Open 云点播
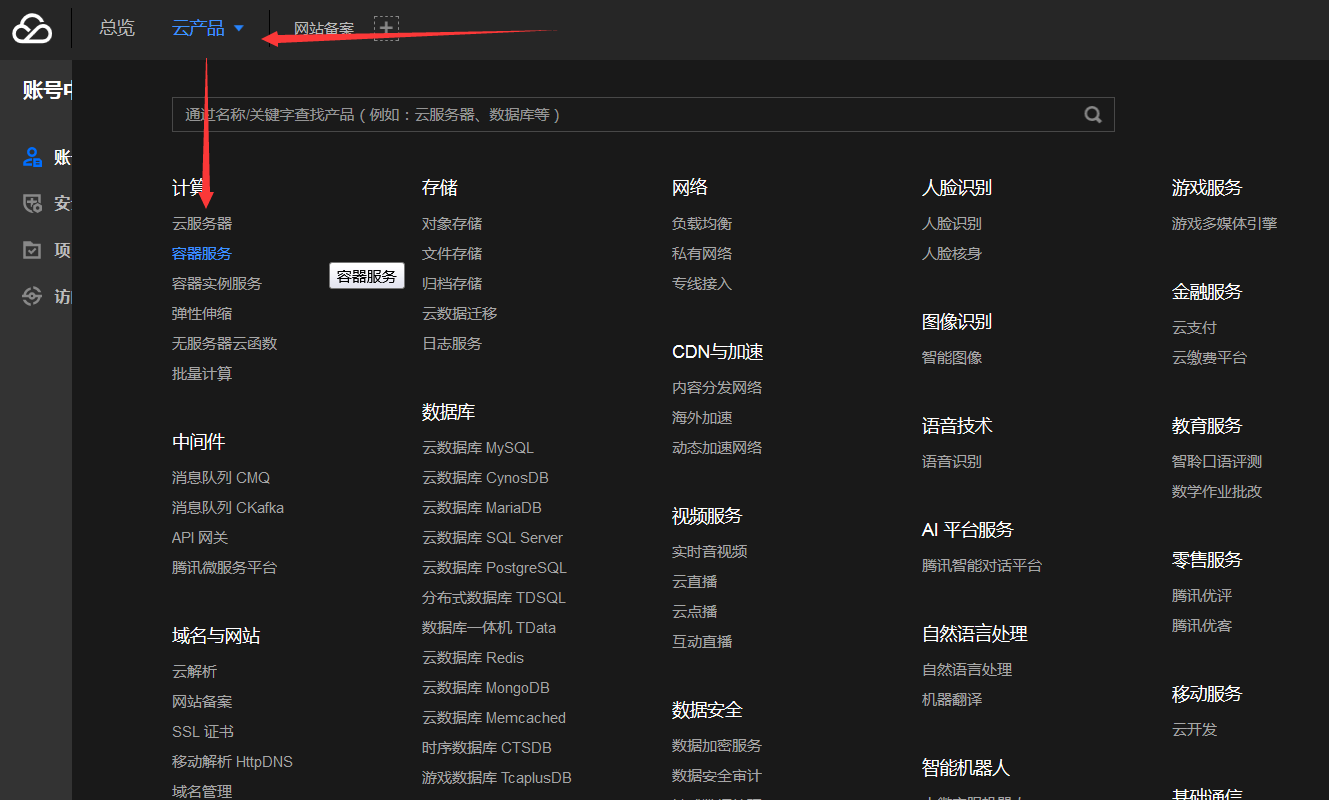 pyautogui.click(x=694, y=611)
